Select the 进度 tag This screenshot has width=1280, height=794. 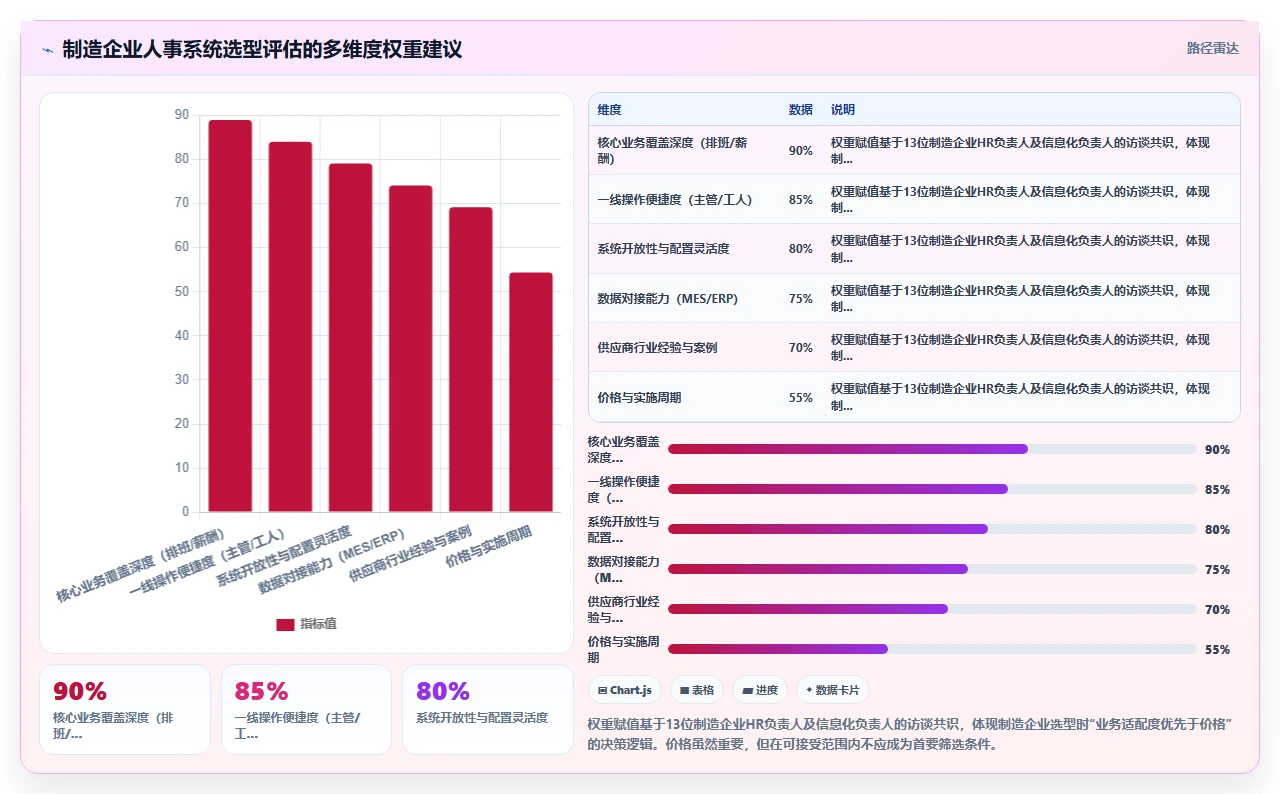760,690
